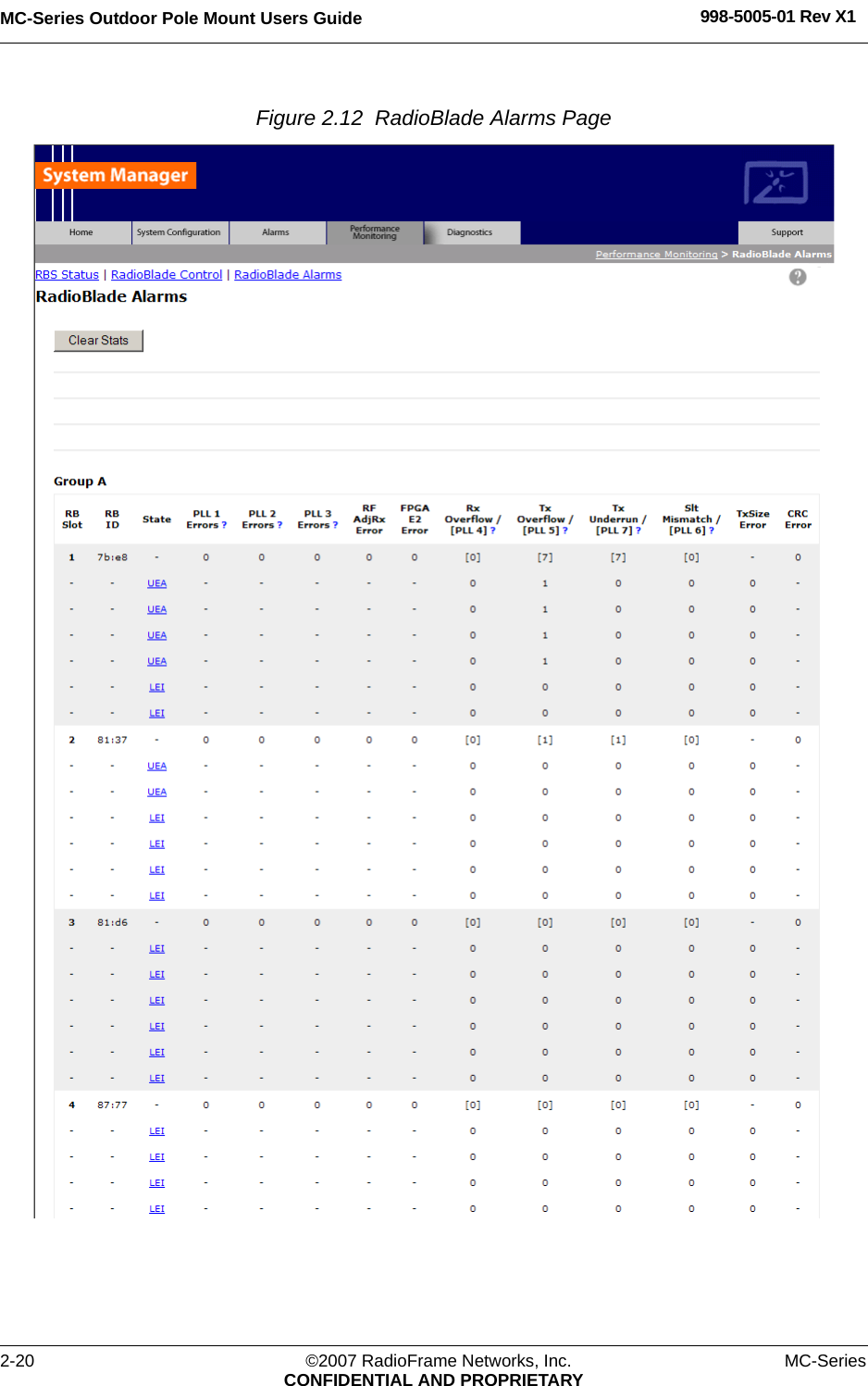Screen dimensions: 868x1386
Task: Open help for Slt Mismatch [PLL 6]
Action: (x=712, y=531)
